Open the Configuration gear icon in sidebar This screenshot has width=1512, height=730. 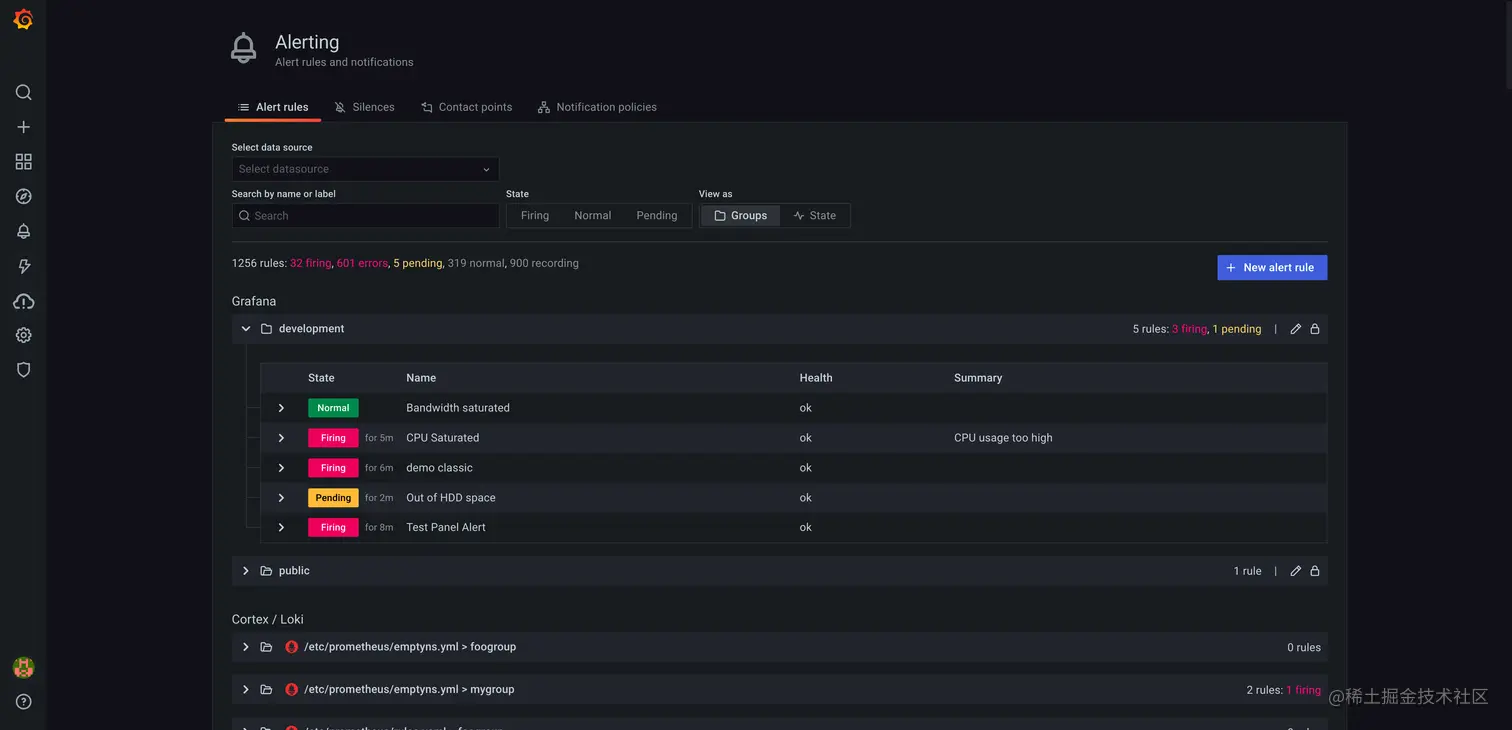(23, 335)
